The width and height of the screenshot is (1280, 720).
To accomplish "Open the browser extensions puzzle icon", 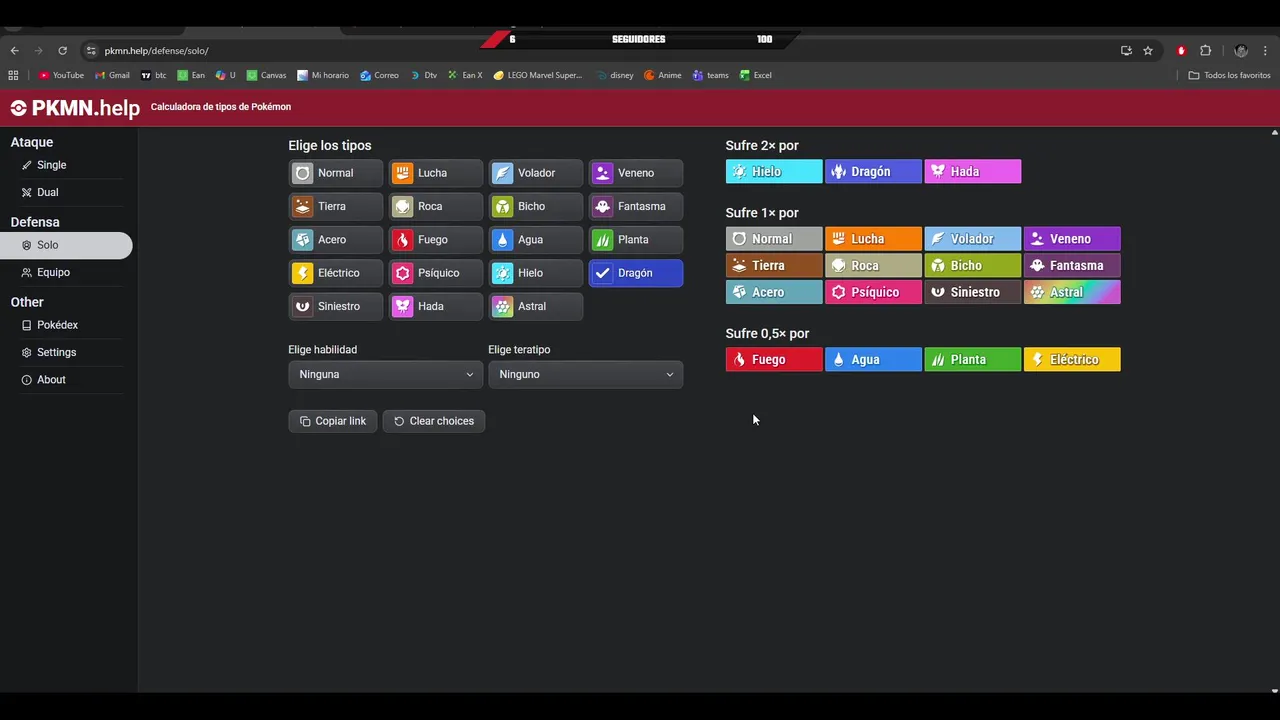I will coord(1205,51).
